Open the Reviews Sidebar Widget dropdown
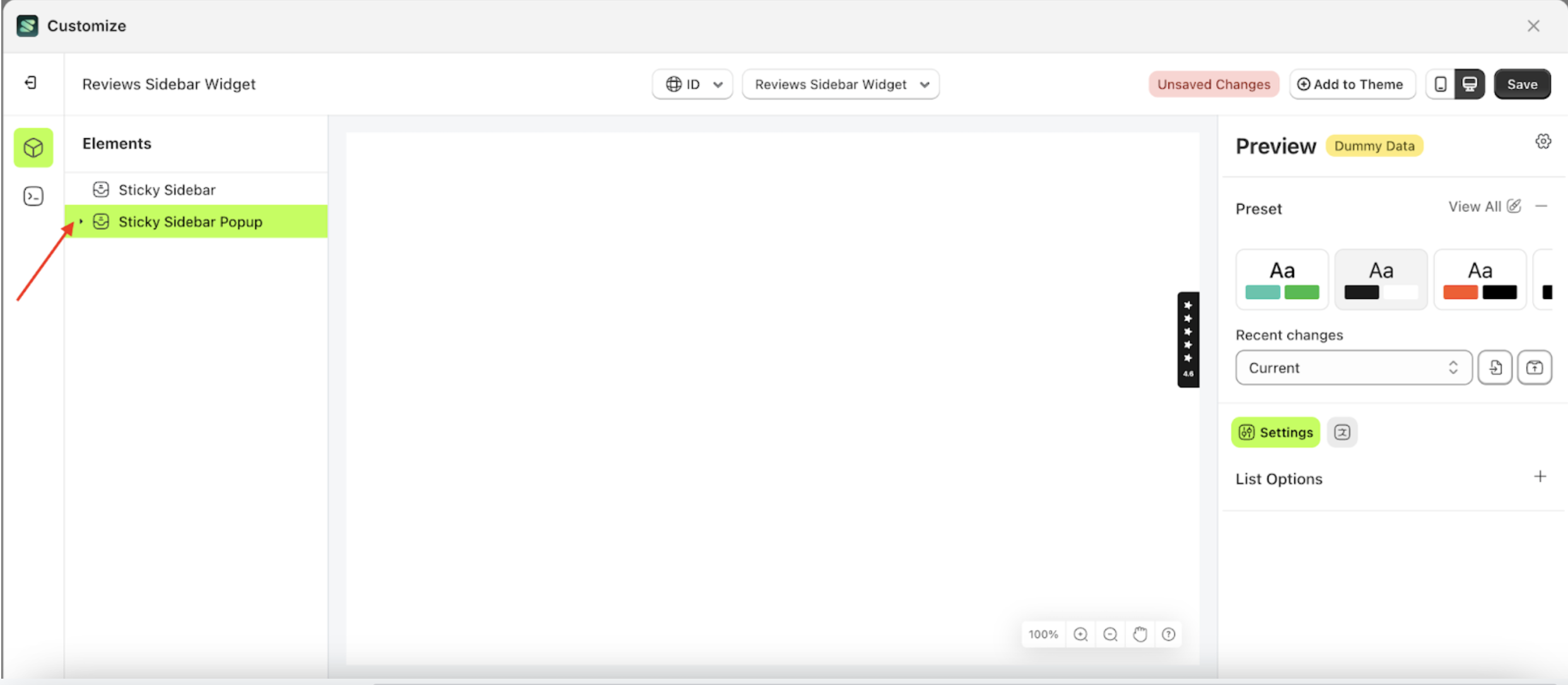 click(840, 84)
